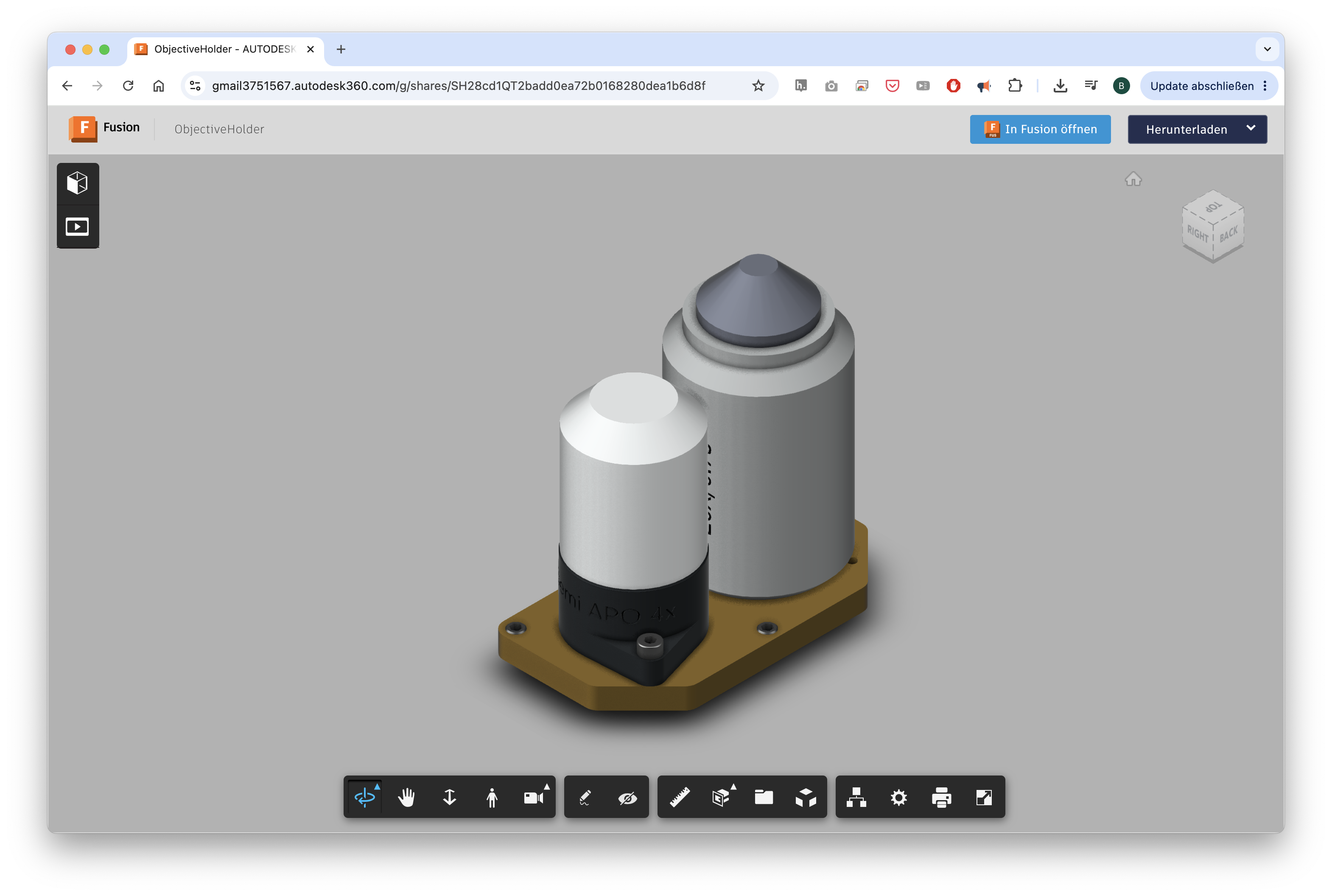
Task: Click the 3D model view cube icon on the left panel
Action: point(78,183)
